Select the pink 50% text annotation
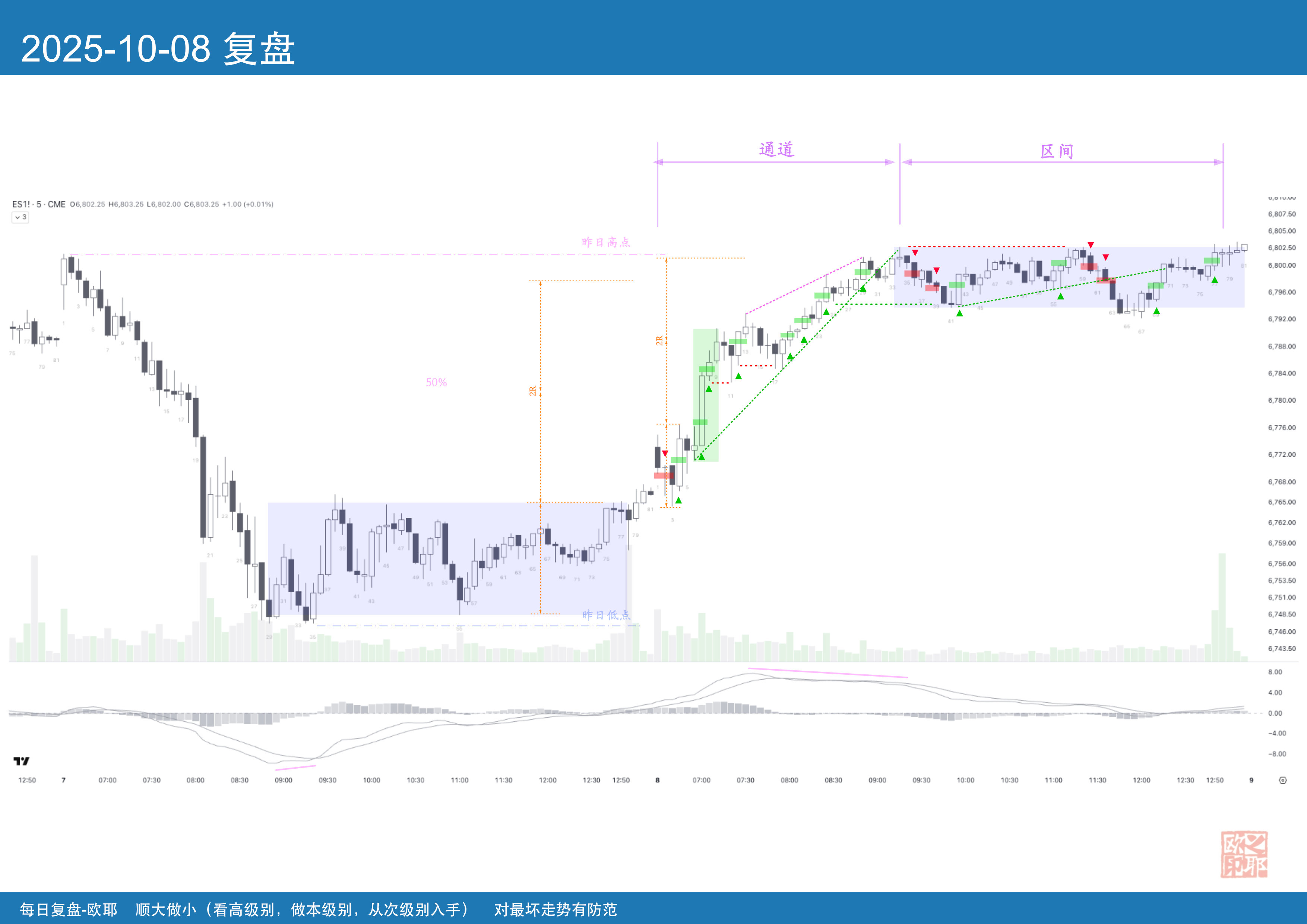Screen dimensions: 1307x924 (436, 383)
